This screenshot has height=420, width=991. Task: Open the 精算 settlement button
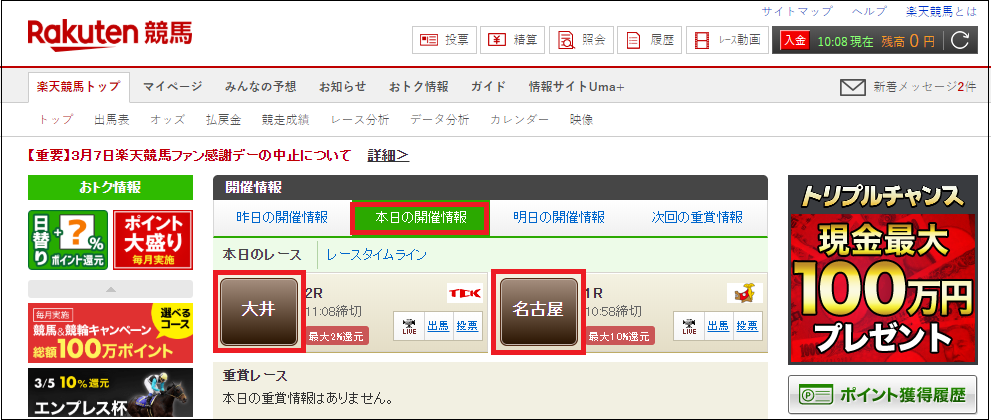coord(513,40)
